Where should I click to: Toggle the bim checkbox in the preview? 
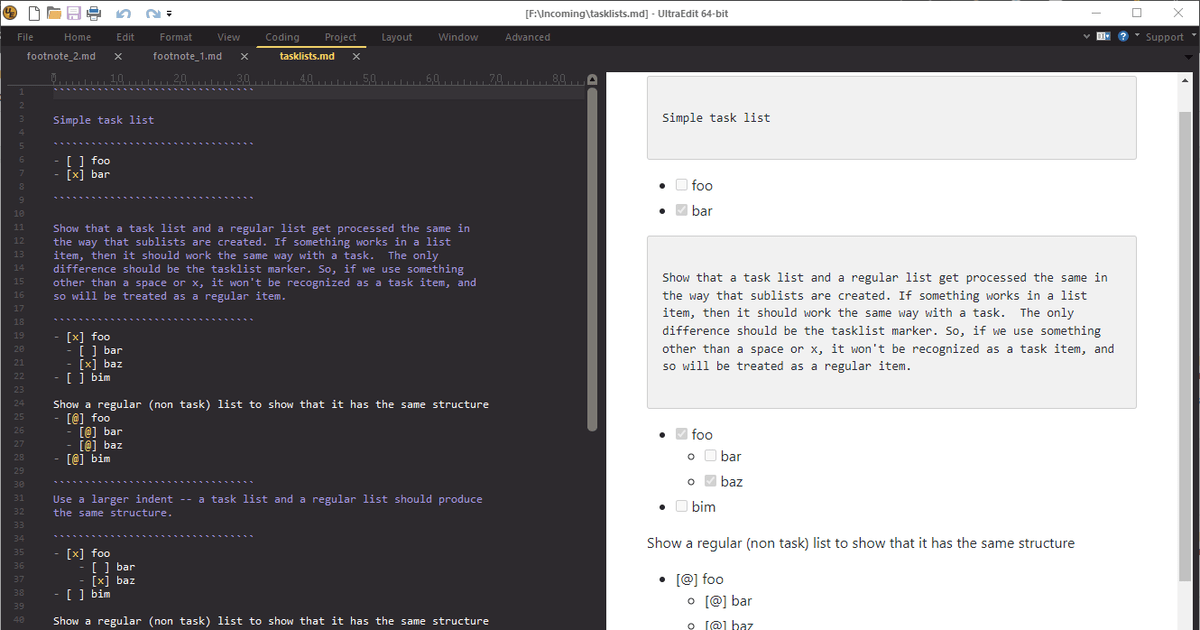pos(682,506)
